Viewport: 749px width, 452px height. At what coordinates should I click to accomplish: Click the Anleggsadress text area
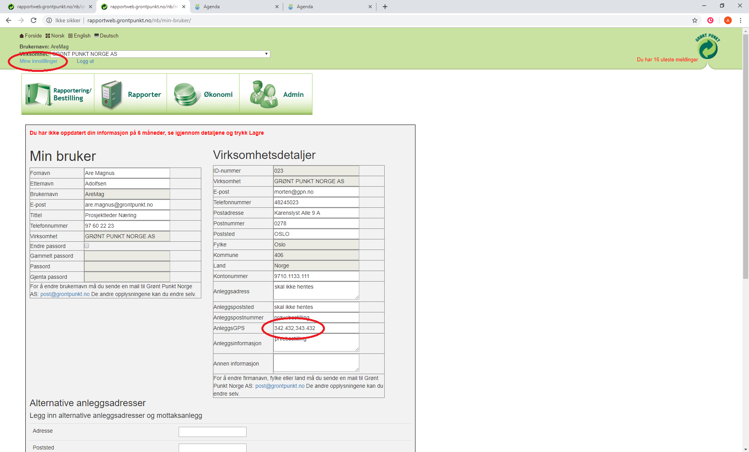pos(316,291)
